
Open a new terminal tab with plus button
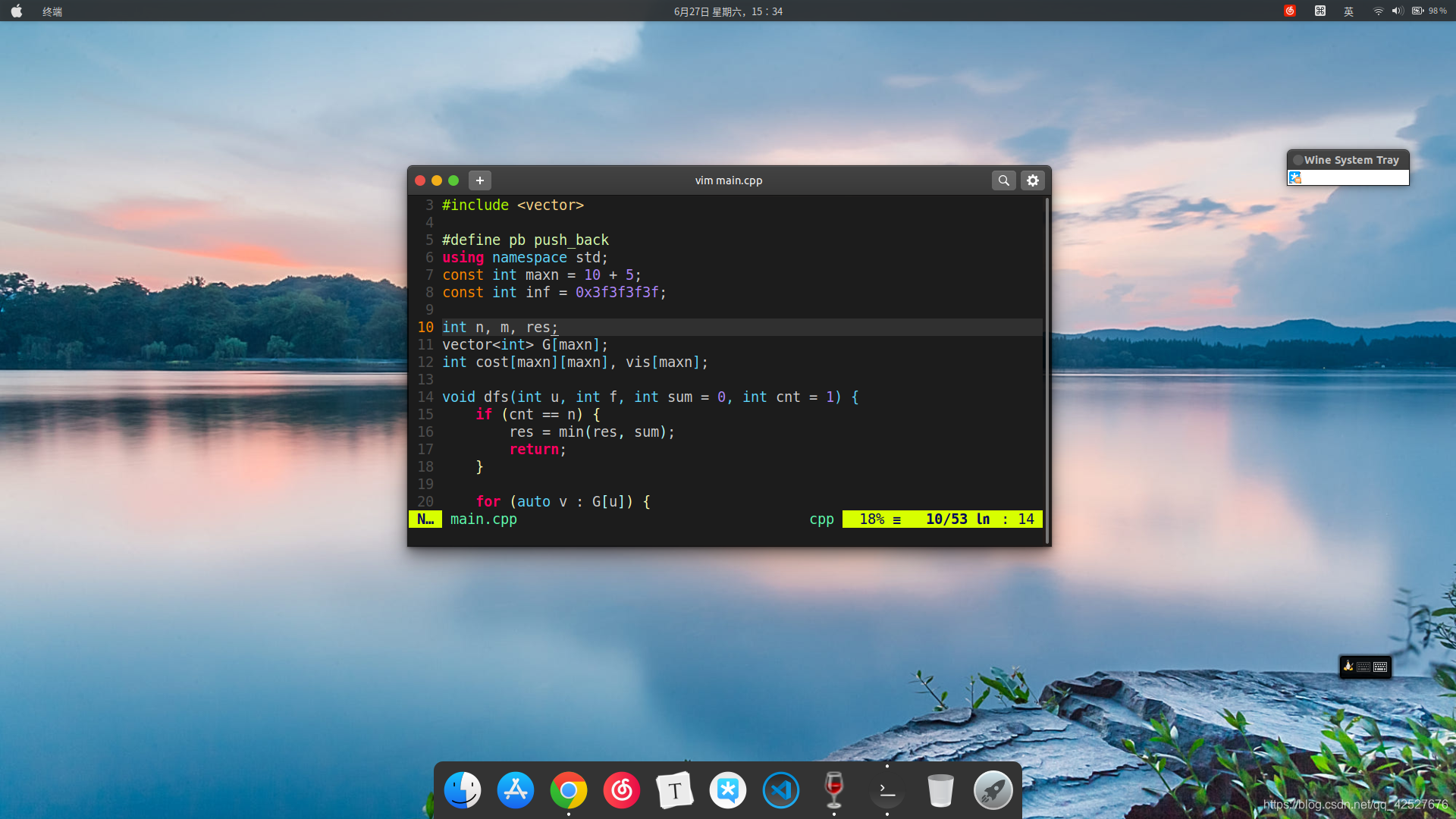(x=479, y=180)
